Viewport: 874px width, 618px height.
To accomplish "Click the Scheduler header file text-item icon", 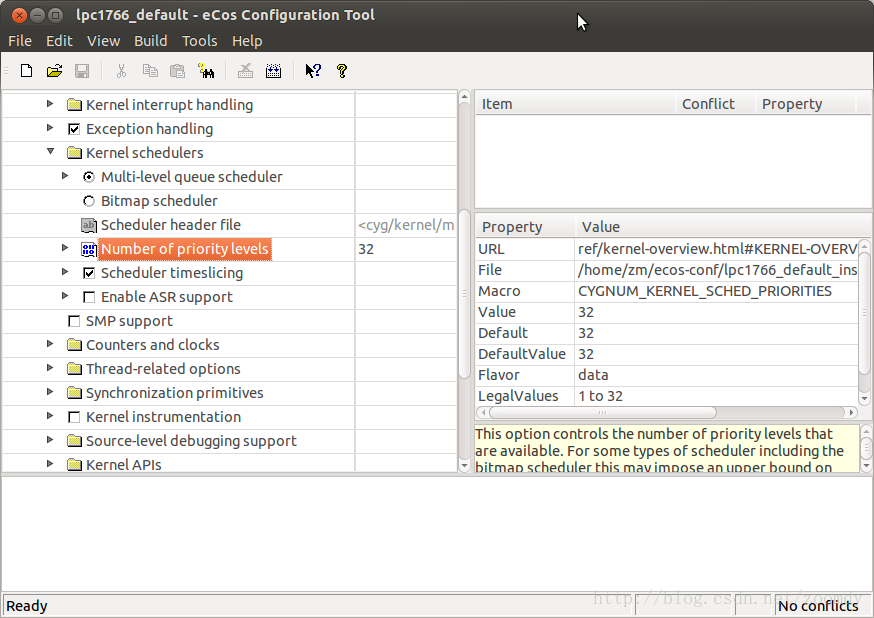I will point(89,225).
